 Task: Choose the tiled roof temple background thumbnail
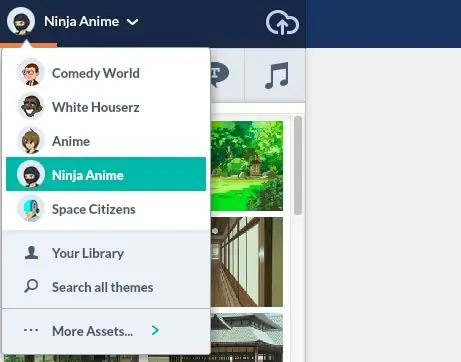(x=247, y=337)
